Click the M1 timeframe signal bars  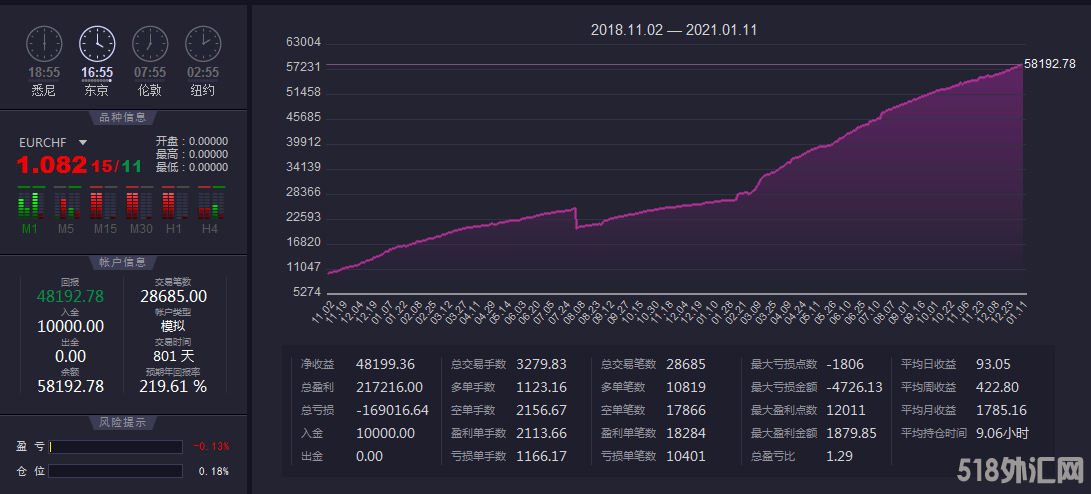coord(31,204)
